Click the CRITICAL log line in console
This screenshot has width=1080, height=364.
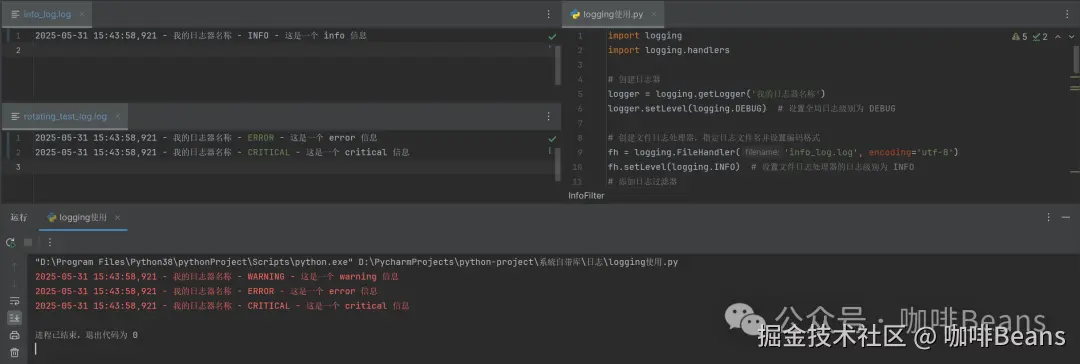coord(222,305)
